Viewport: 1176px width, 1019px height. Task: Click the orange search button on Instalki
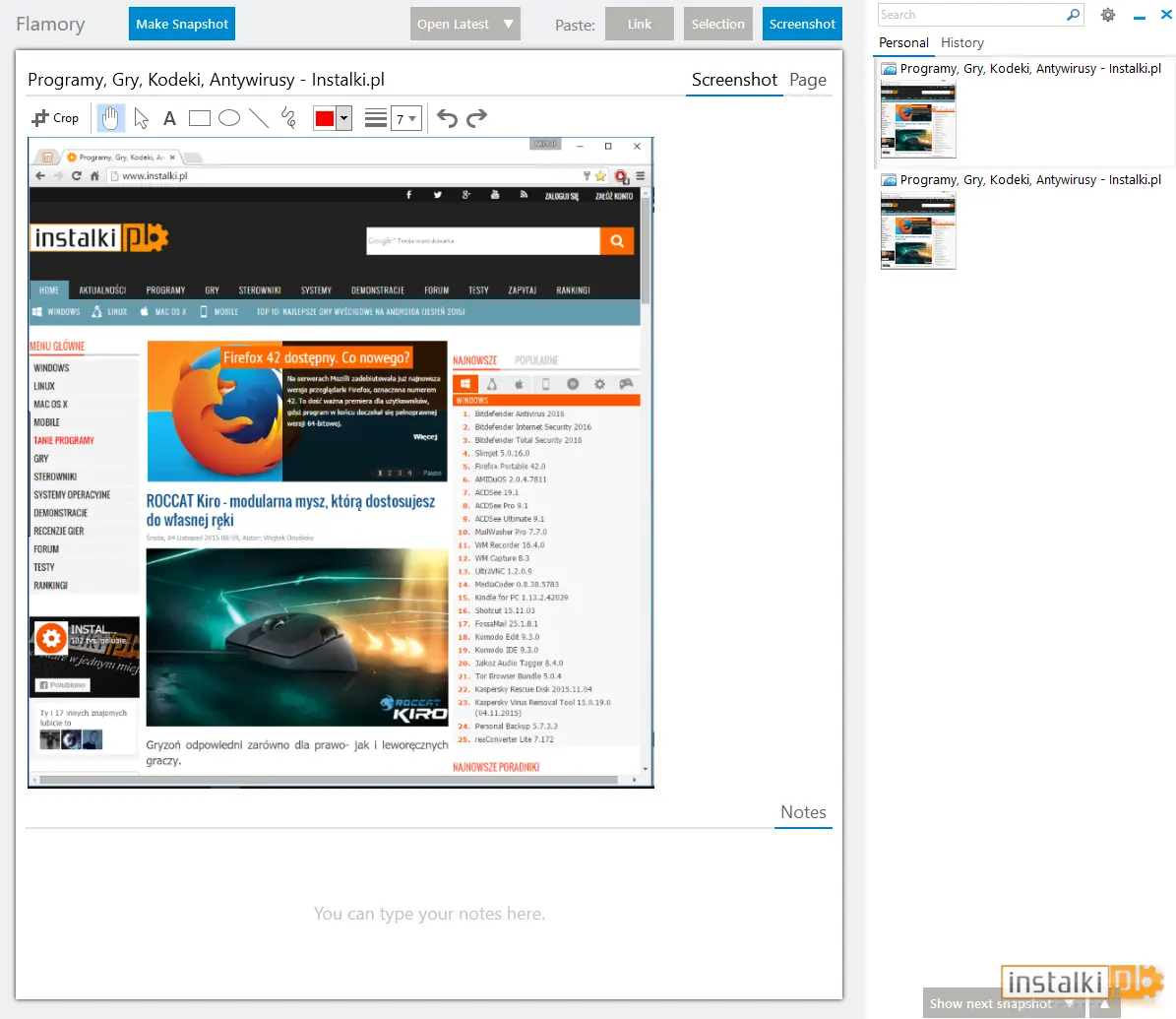(617, 241)
